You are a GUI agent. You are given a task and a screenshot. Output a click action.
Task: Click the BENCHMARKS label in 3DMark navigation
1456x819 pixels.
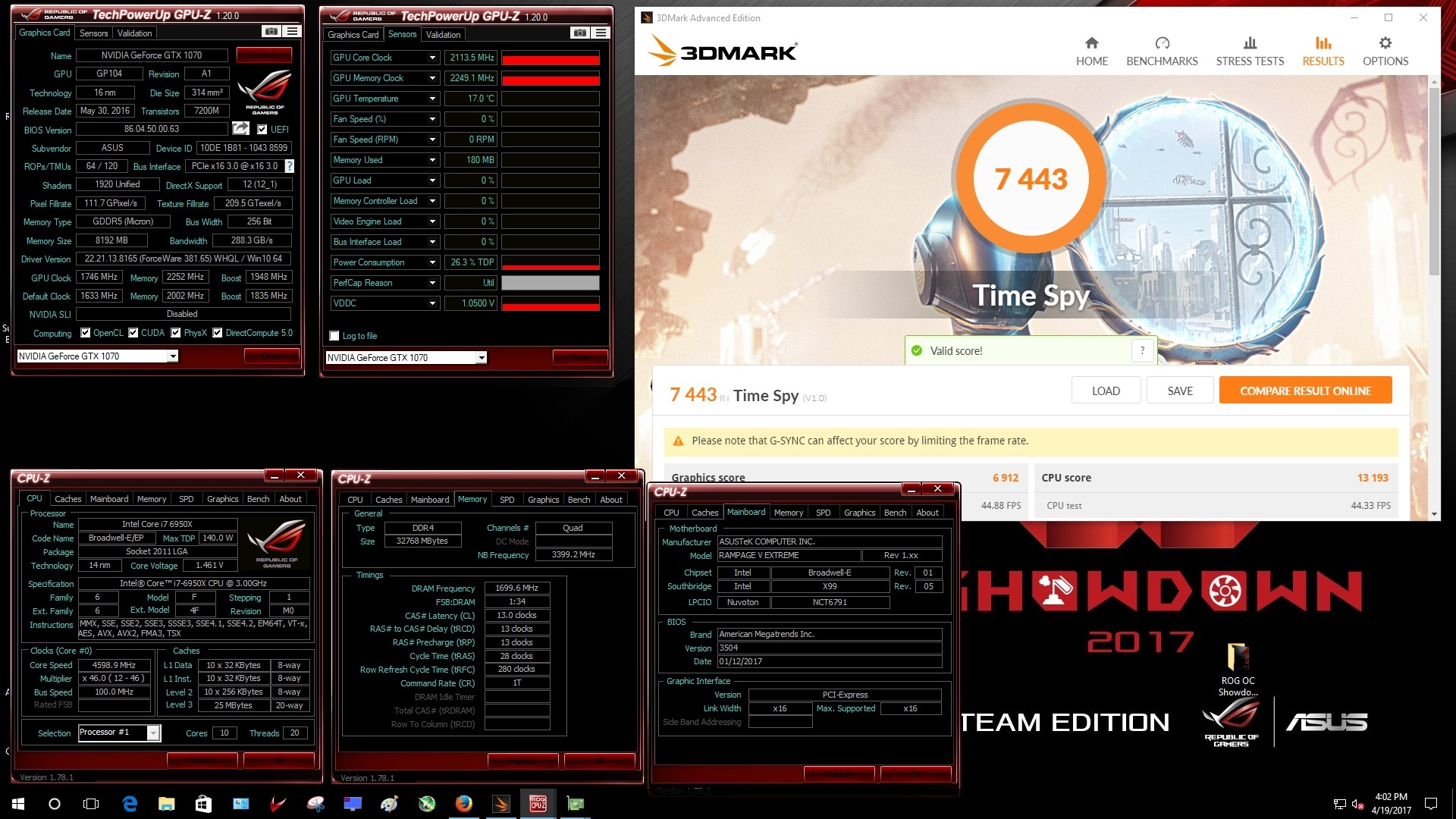[1162, 61]
